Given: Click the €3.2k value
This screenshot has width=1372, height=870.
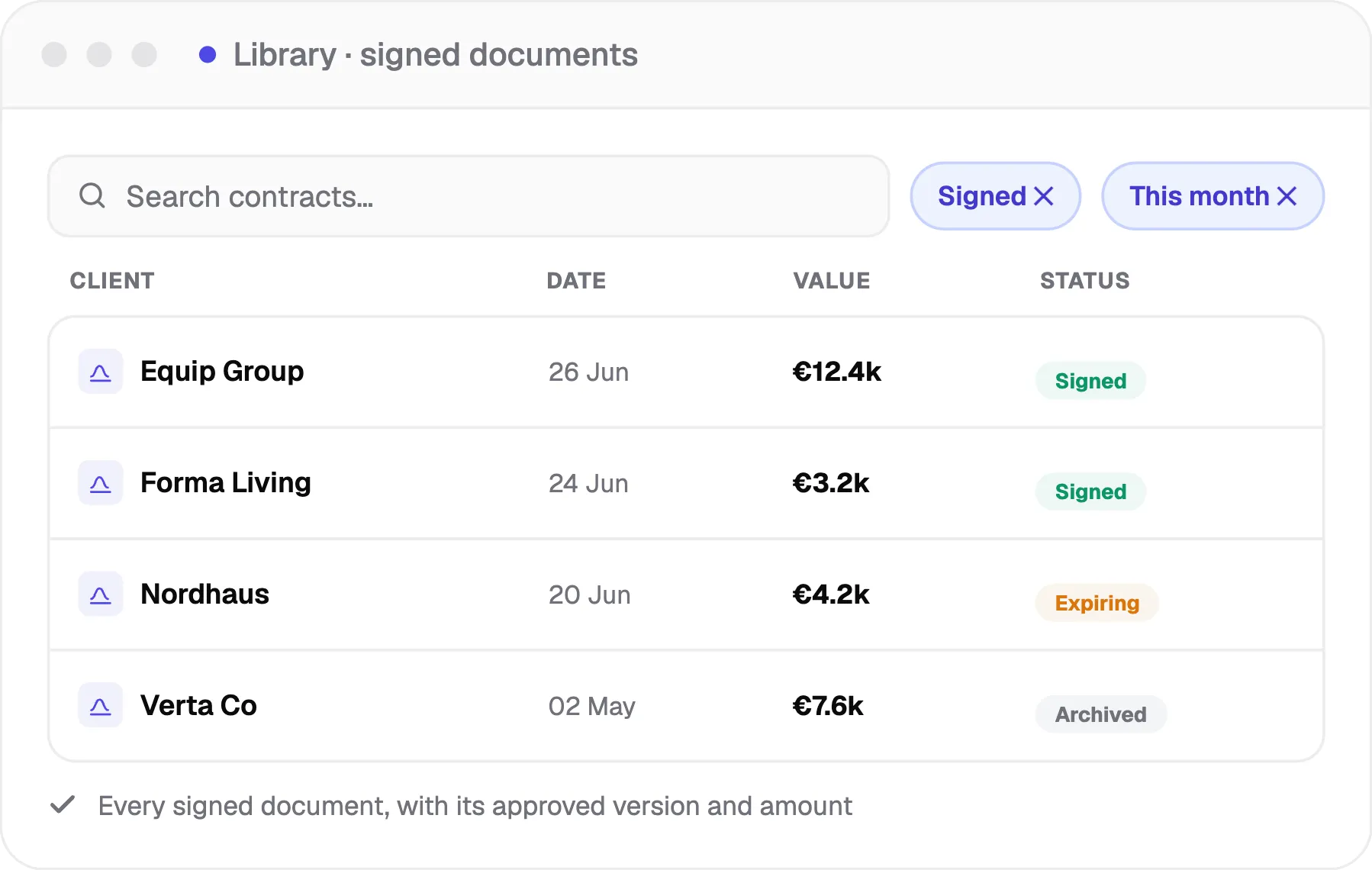Looking at the screenshot, I should click(x=831, y=483).
